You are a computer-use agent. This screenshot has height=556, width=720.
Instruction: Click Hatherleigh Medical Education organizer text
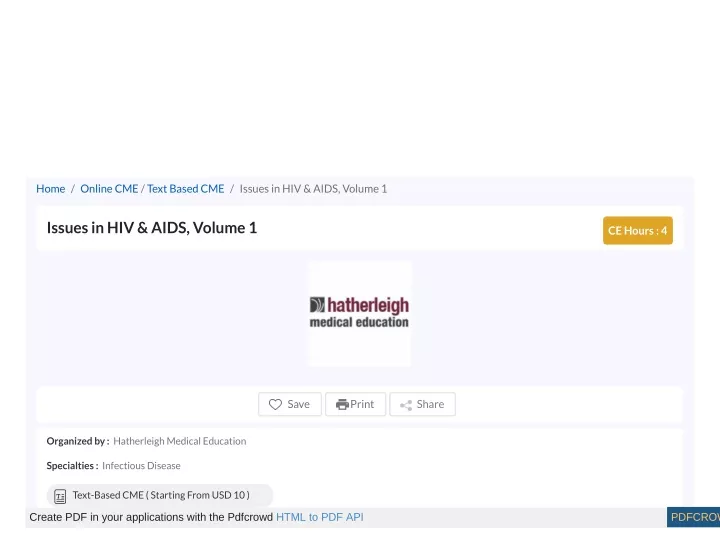[180, 441]
